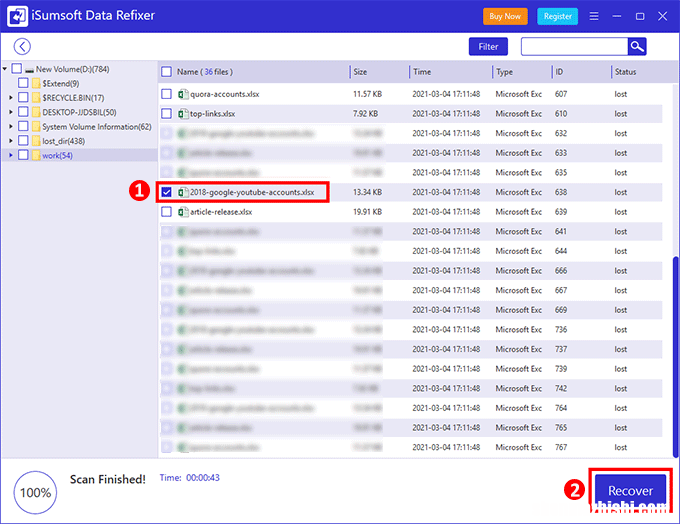
Task: Click the lost_dir folder icon
Action: tap(36, 141)
